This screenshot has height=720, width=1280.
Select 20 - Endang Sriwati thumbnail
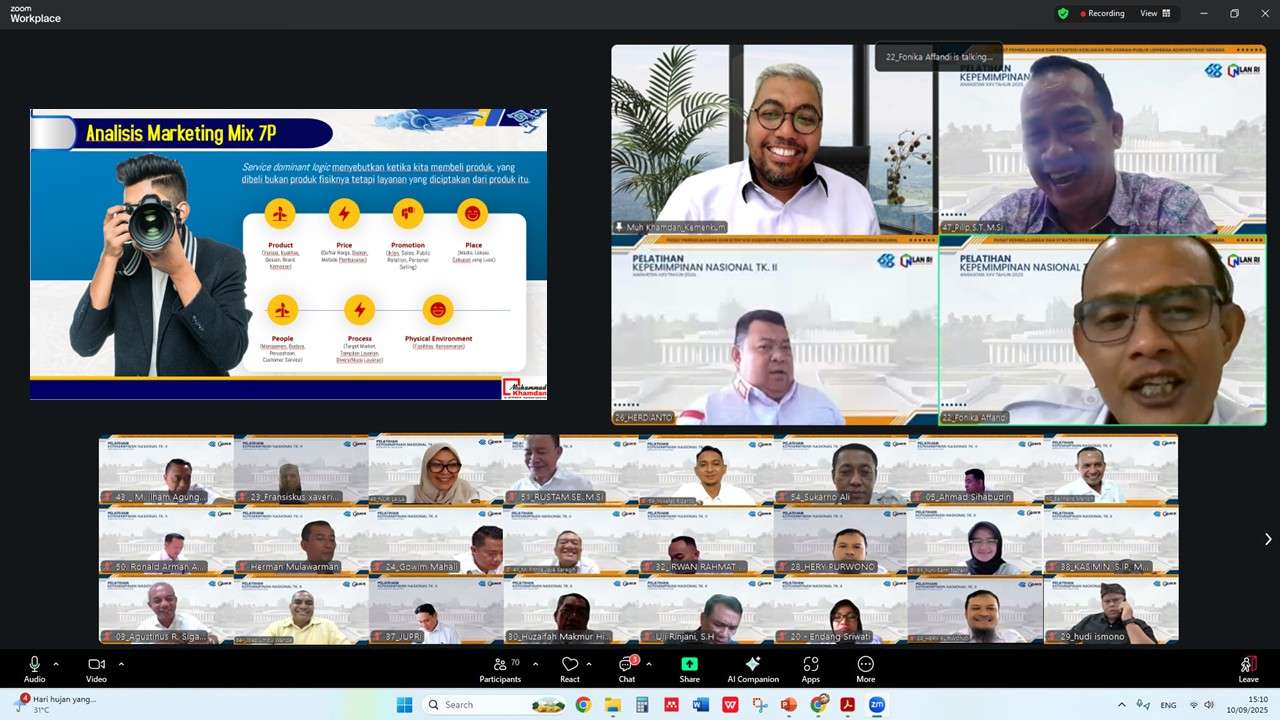pos(840,610)
